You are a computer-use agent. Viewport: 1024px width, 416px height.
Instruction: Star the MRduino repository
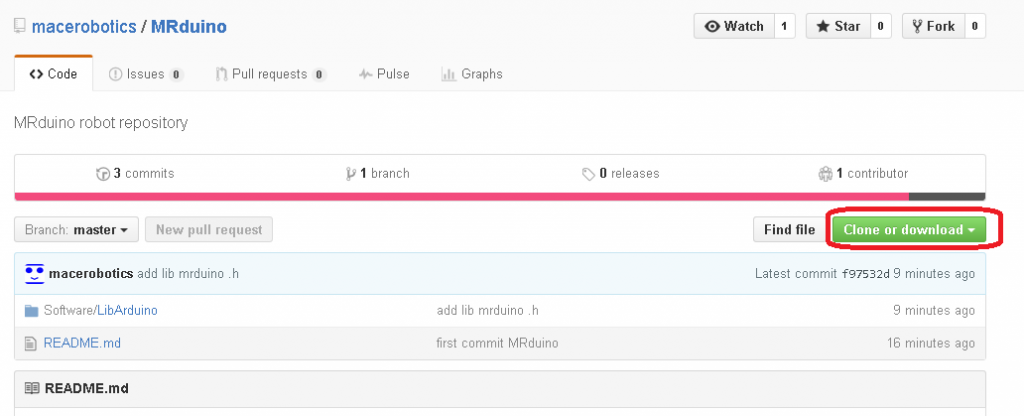point(838,26)
